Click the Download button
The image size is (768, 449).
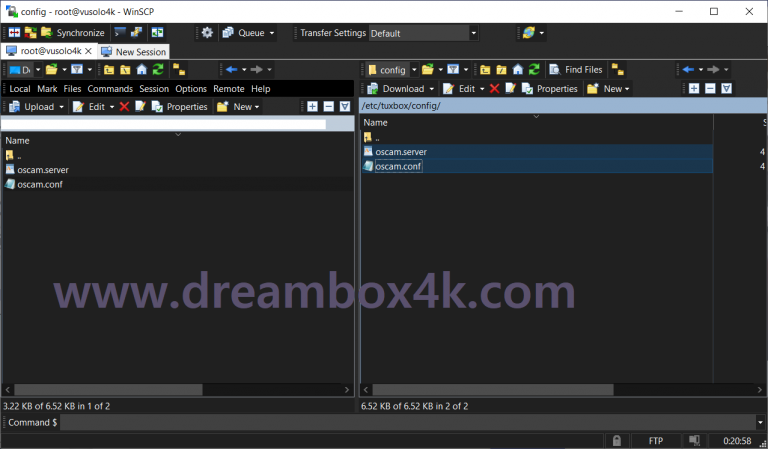(396, 89)
